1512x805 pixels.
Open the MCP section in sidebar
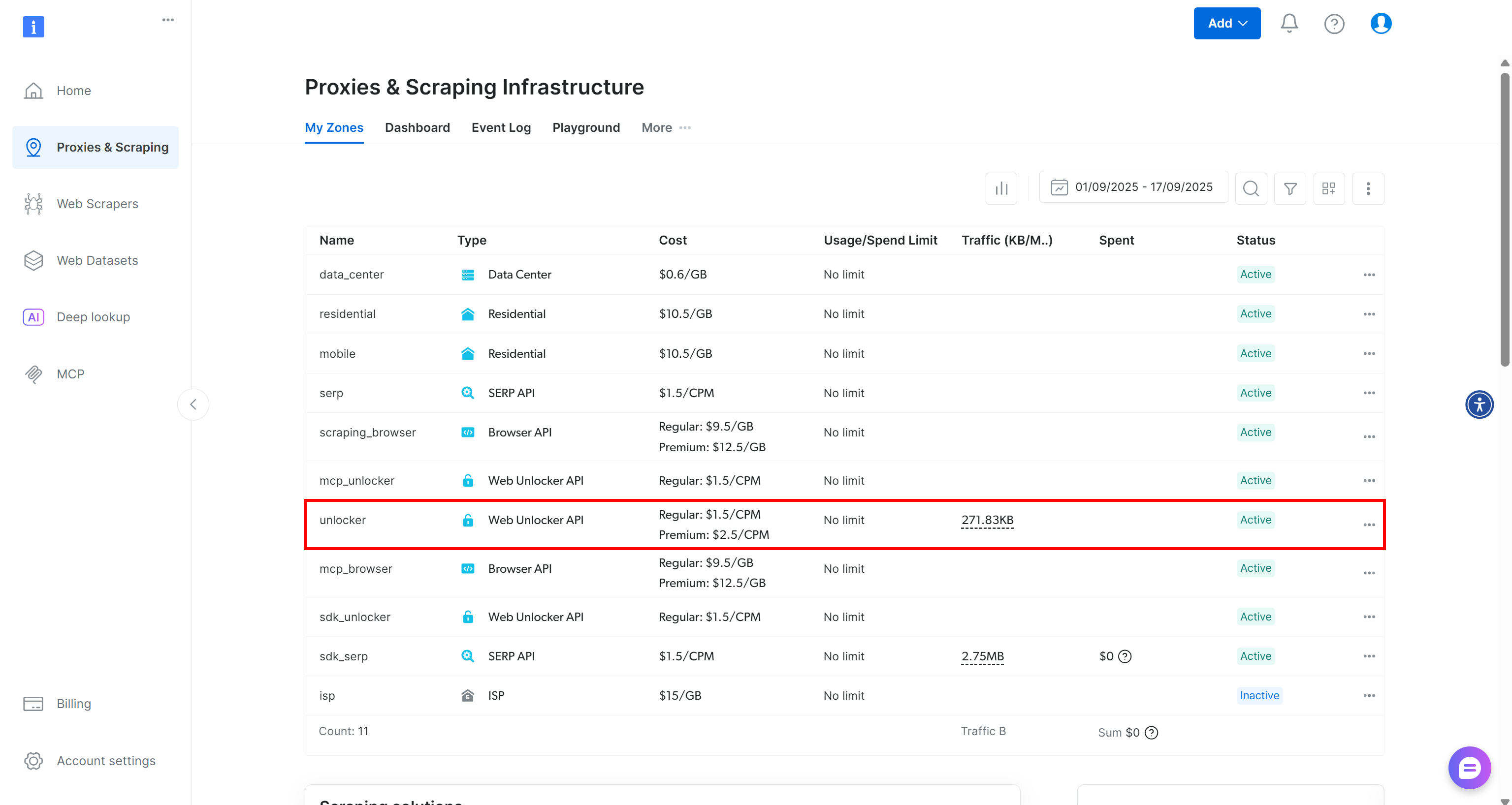tap(70, 374)
